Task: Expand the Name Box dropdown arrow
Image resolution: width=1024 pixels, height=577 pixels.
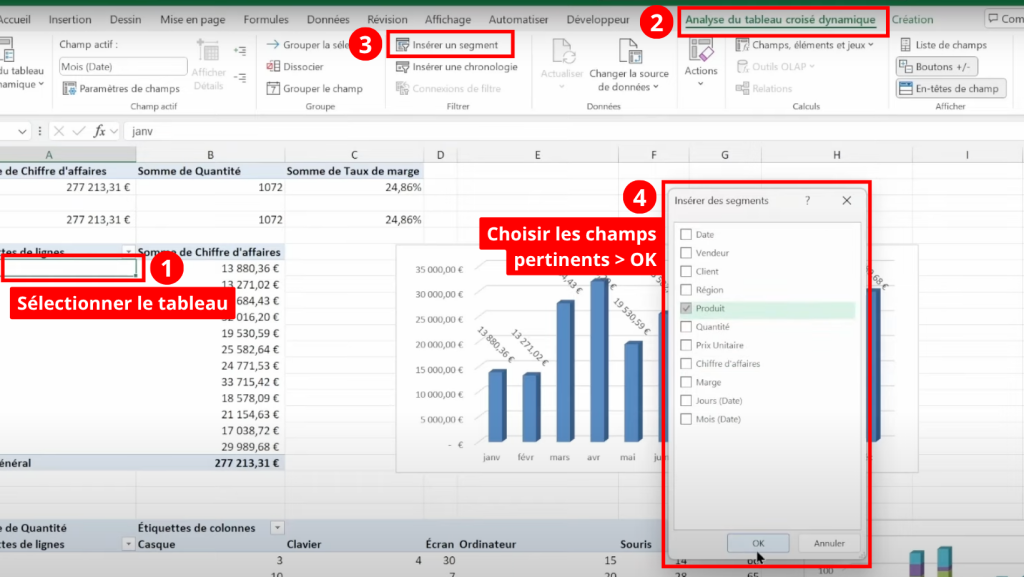Action: coord(22,131)
